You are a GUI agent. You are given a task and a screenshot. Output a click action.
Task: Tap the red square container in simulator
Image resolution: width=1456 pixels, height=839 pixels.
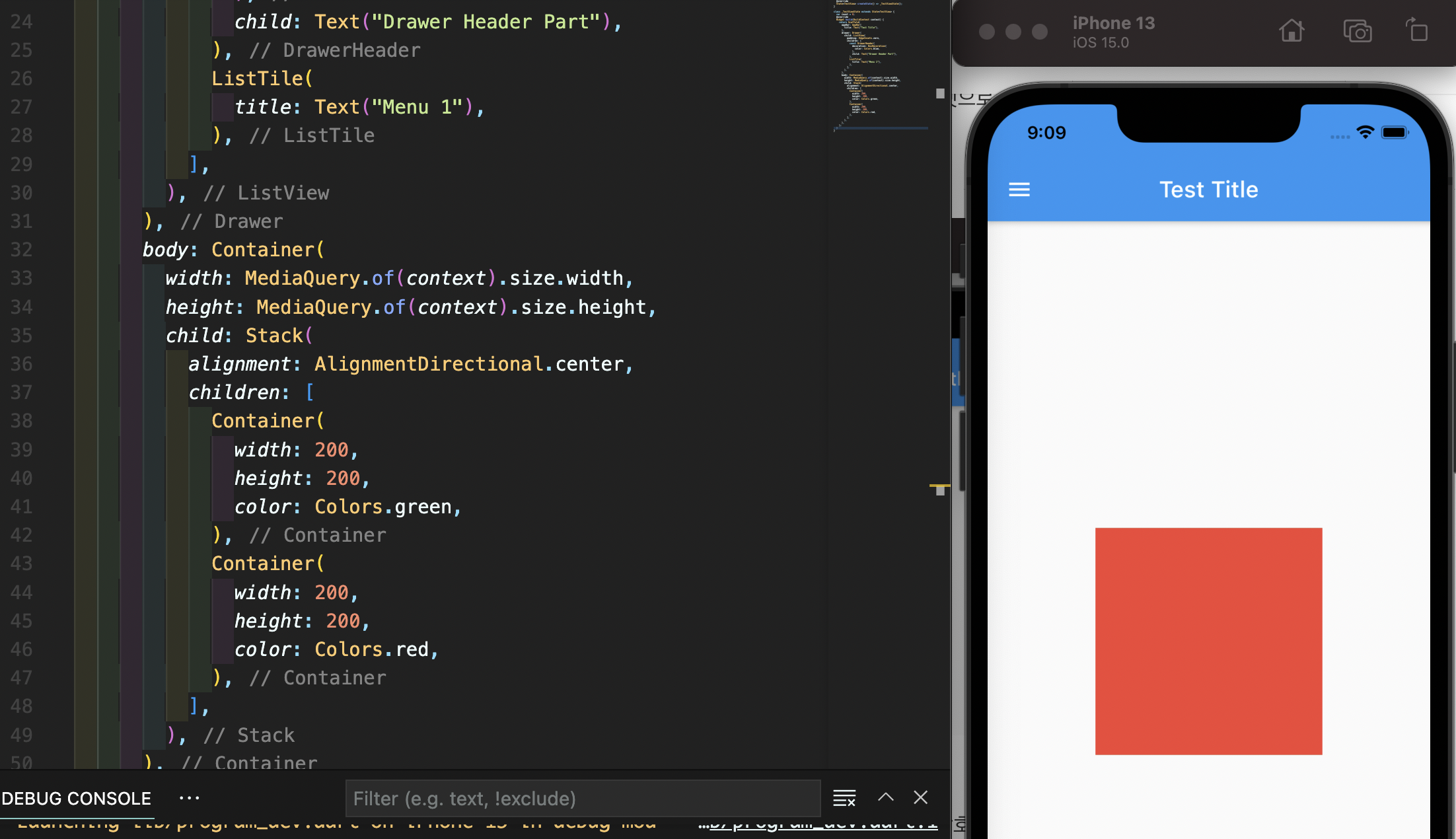pos(1208,641)
